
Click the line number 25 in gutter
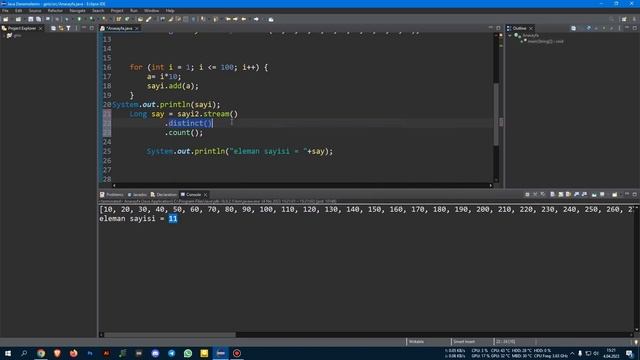click(x=107, y=151)
